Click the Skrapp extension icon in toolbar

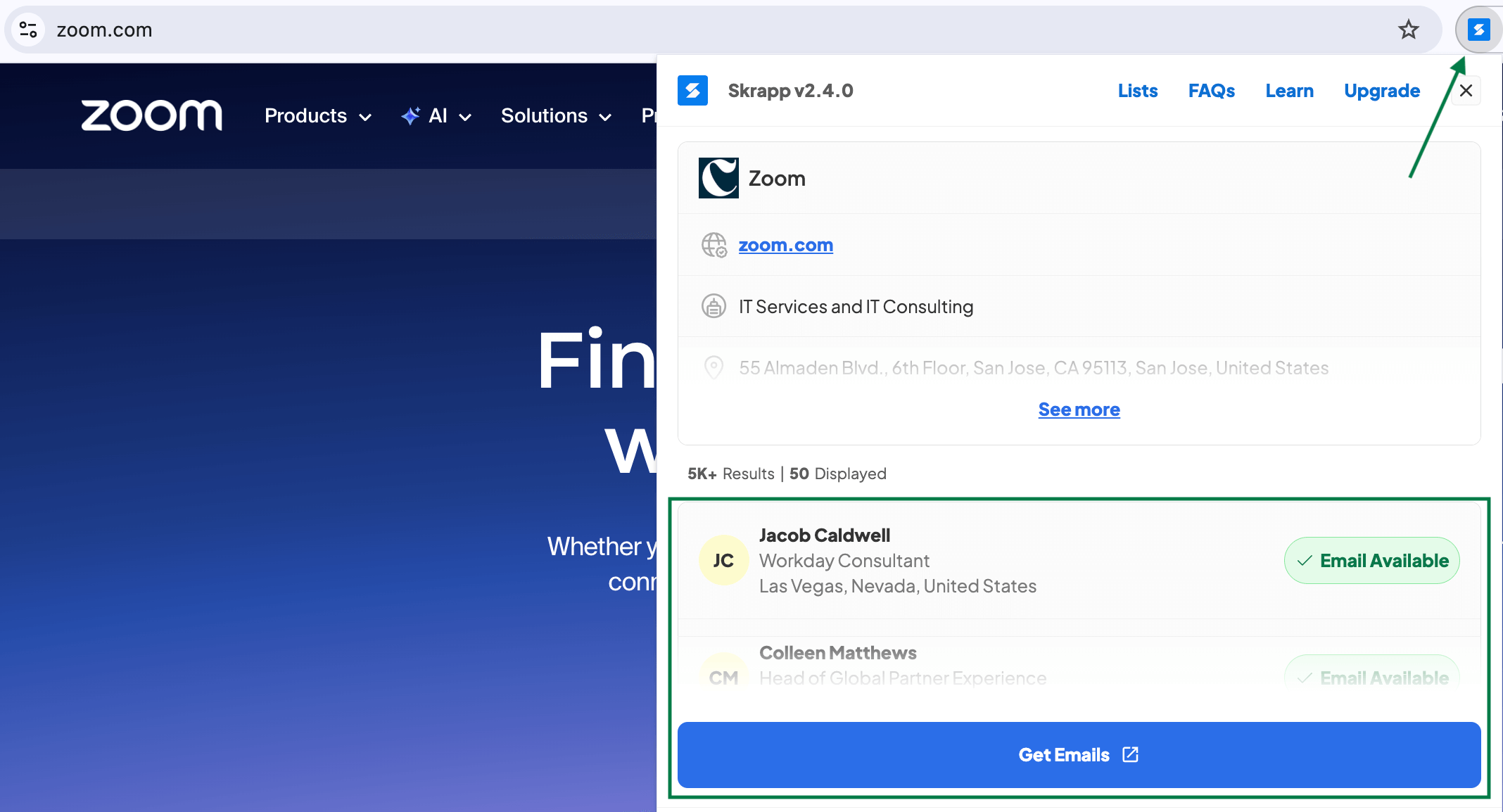point(1478,30)
